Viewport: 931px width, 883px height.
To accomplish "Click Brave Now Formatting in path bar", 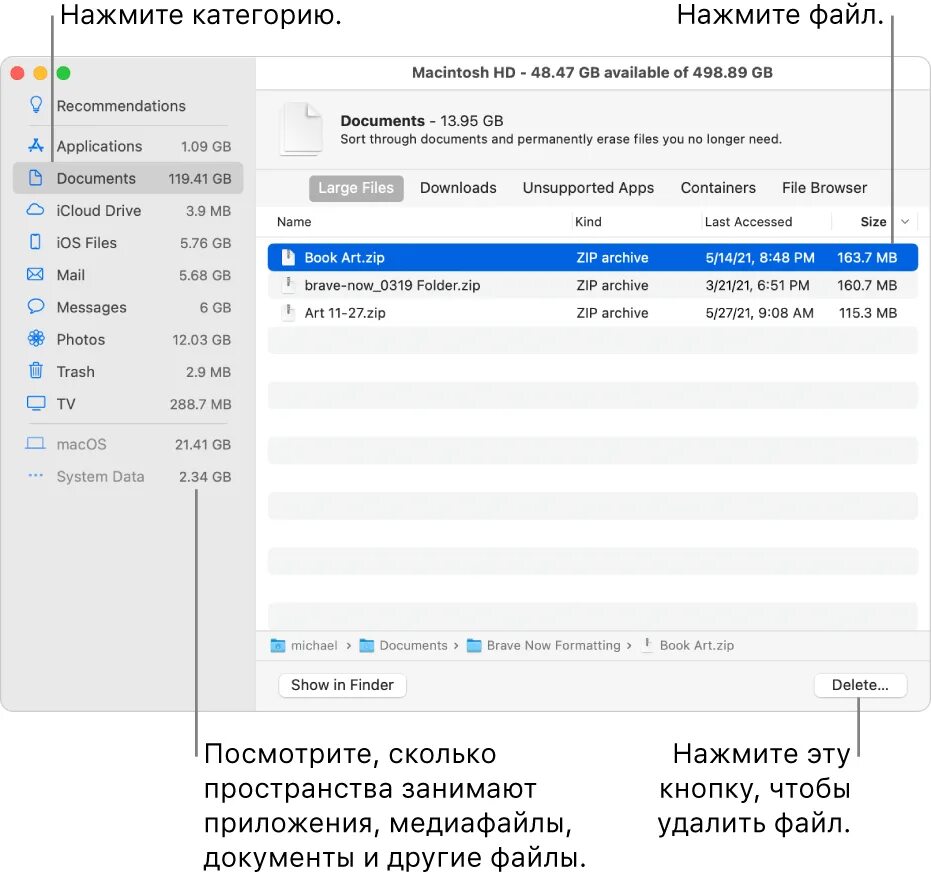I will (553, 645).
